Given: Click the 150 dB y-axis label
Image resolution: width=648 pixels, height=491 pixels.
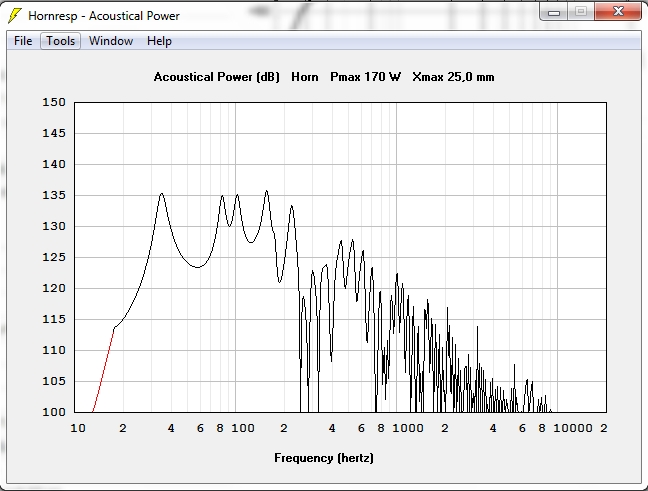Looking at the screenshot, I should 54,102.
